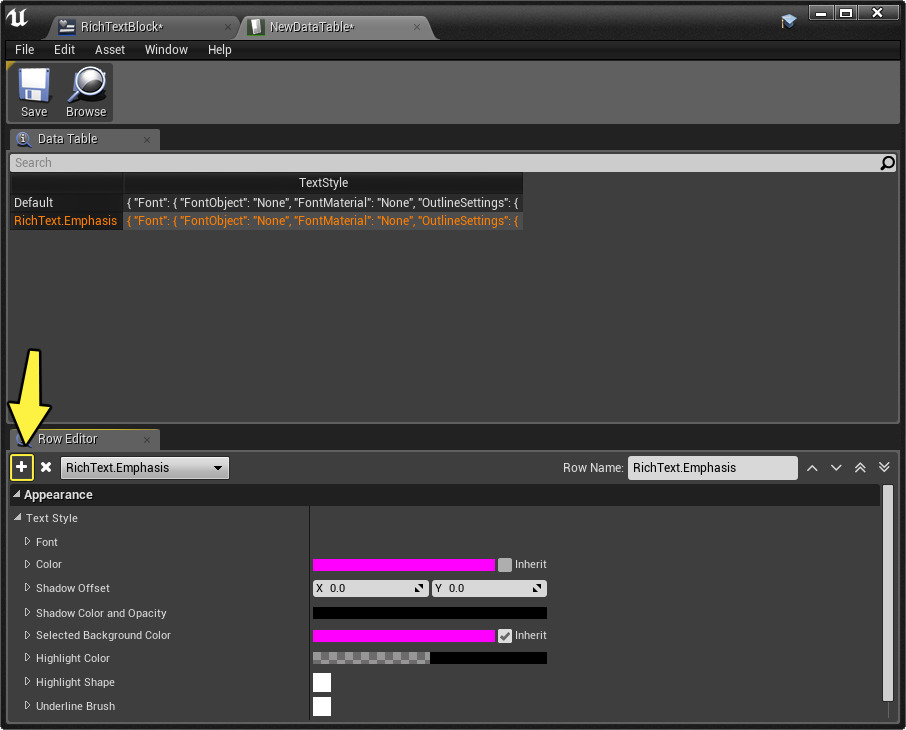Screen dimensions: 906x730
Task: Move row to top with double chevron
Action: click(x=860, y=468)
